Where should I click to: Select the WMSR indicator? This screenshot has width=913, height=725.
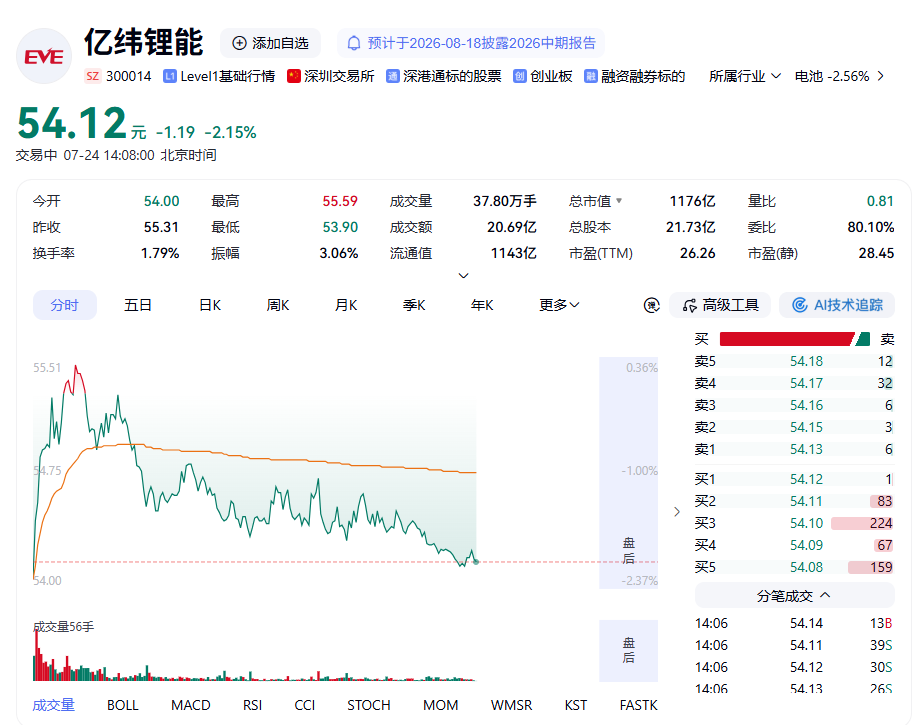coord(512,705)
